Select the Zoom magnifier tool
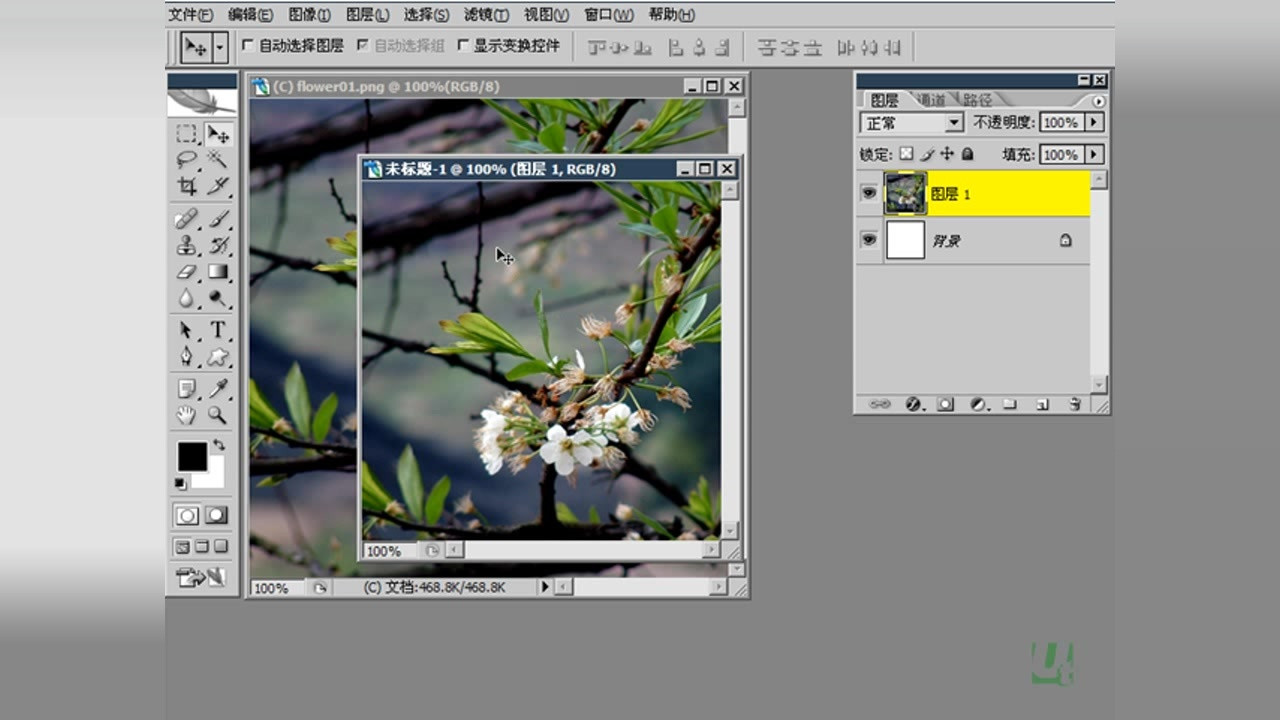Image resolution: width=1280 pixels, height=720 pixels. point(217,415)
